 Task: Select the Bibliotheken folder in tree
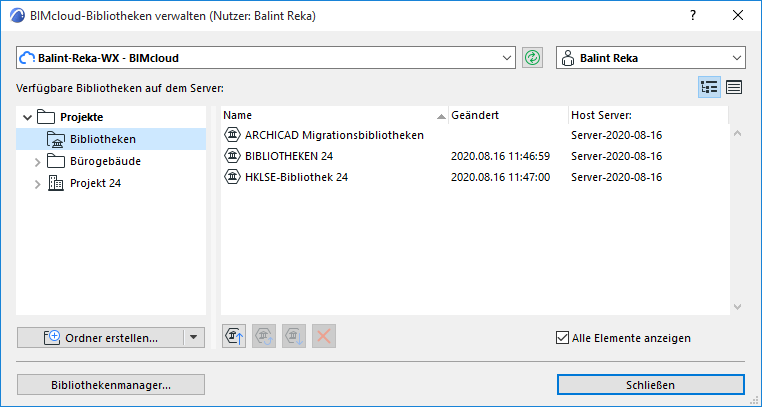coord(103,139)
